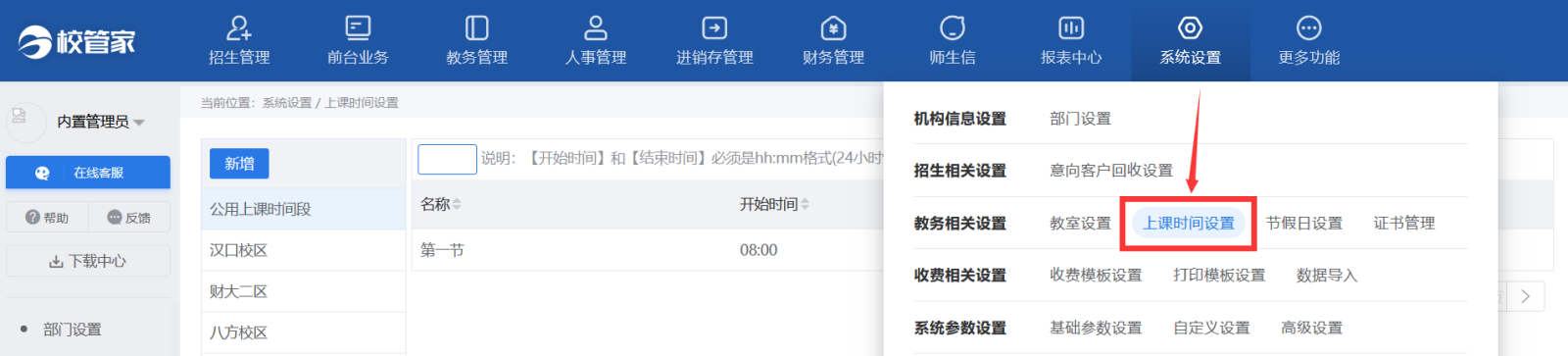Screen dimensions: 1568x356
Task: Expand the 内置管理员 account dropdown
Action: point(100,122)
